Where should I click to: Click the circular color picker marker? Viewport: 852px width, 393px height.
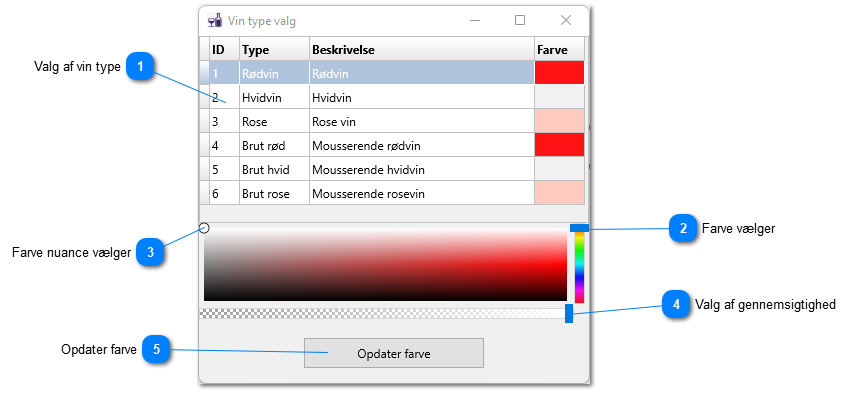tap(204, 228)
